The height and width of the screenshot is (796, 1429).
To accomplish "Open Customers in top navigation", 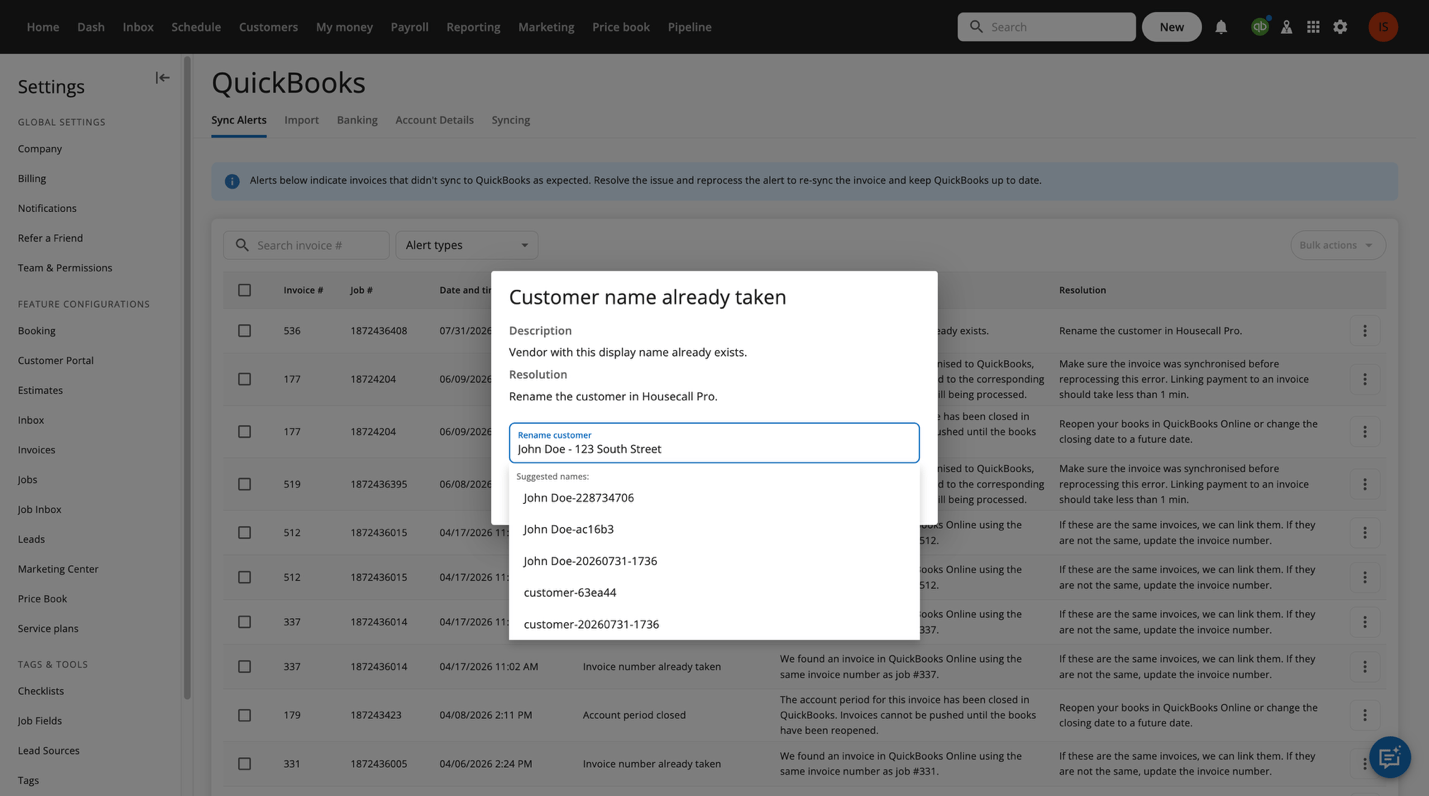I will [x=268, y=27].
